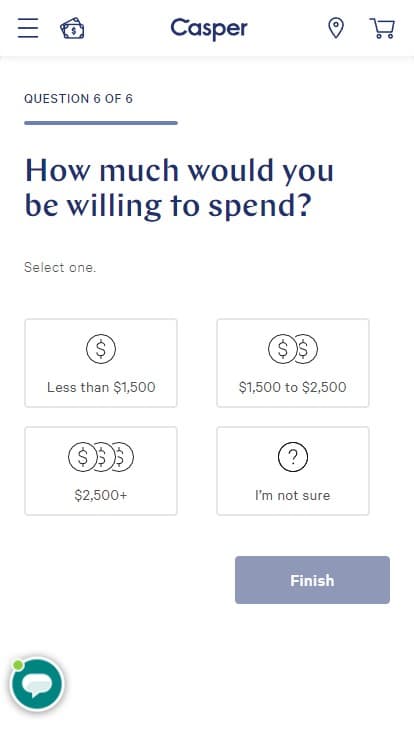Click the double dollar coins icon
The height and width of the screenshot is (736, 414).
tap(293, 349)
